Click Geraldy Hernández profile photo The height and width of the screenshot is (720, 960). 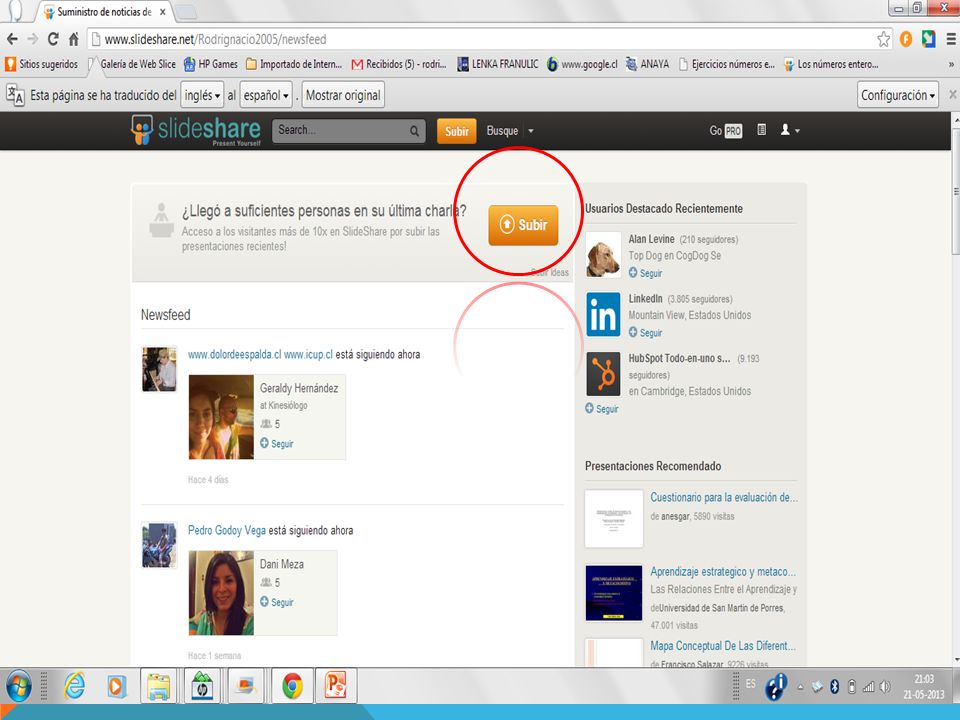[221, 417]
